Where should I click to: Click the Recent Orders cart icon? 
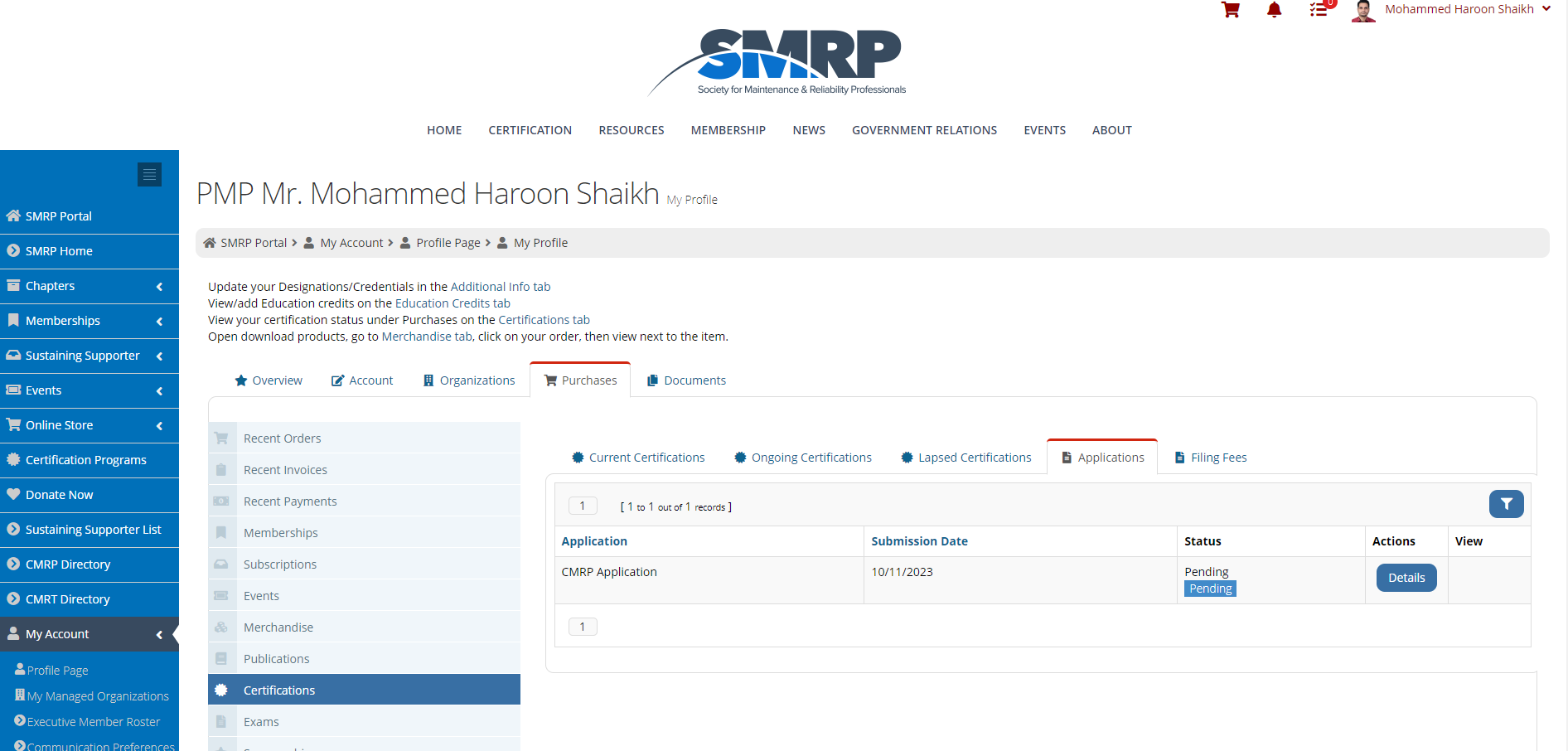(221, 438)
